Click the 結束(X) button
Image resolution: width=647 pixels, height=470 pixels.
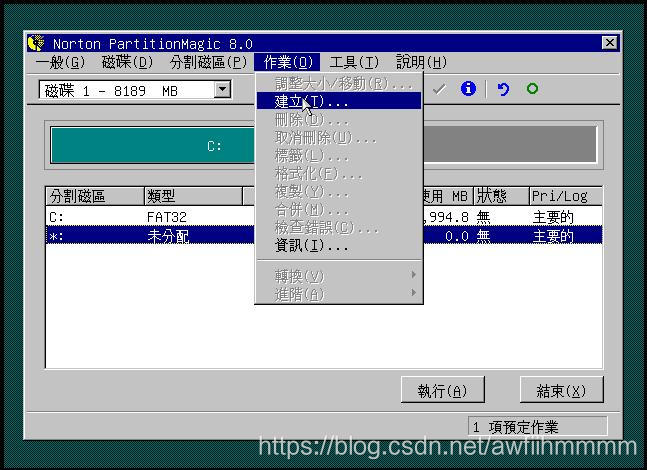click(561, 390)
